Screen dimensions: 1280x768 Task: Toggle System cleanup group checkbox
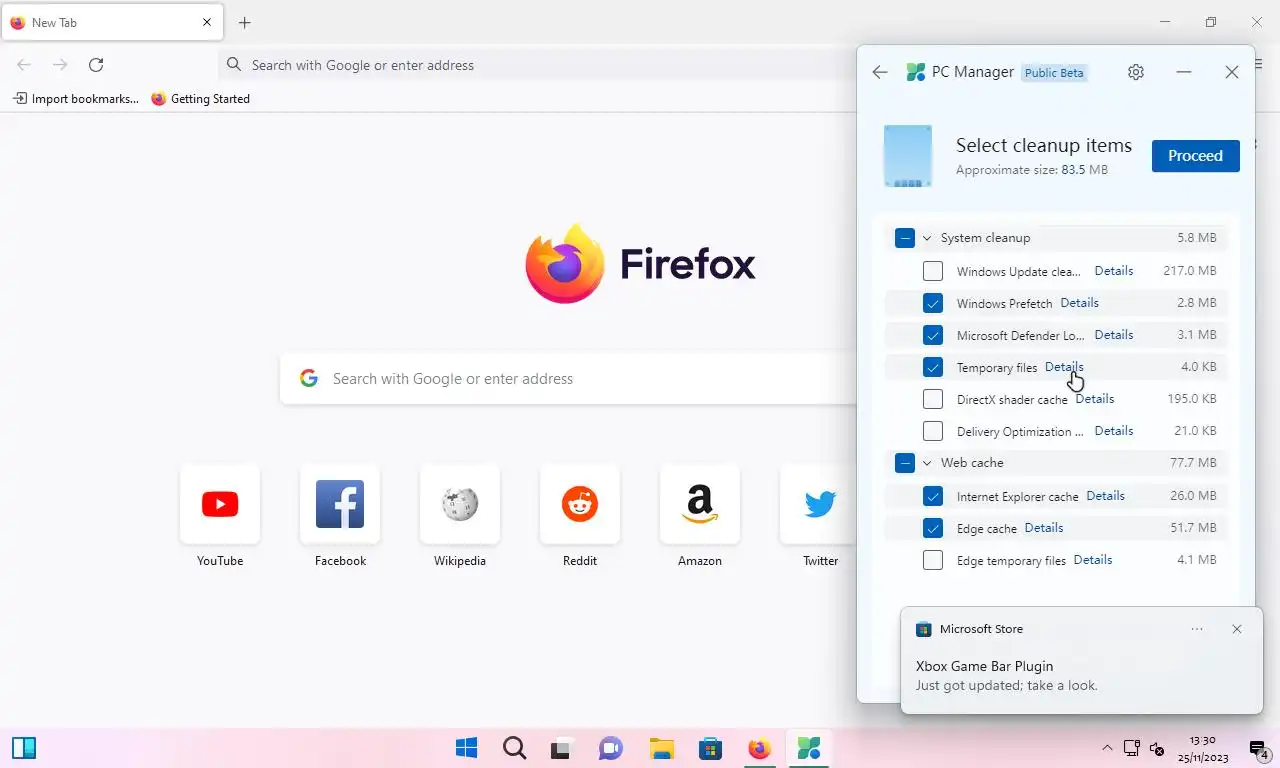(904, 238)
